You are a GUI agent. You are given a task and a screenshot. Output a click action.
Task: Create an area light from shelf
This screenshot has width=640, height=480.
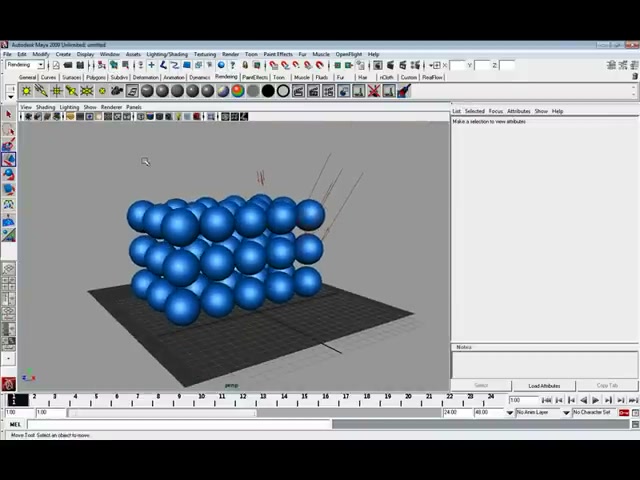coord(87,91)
